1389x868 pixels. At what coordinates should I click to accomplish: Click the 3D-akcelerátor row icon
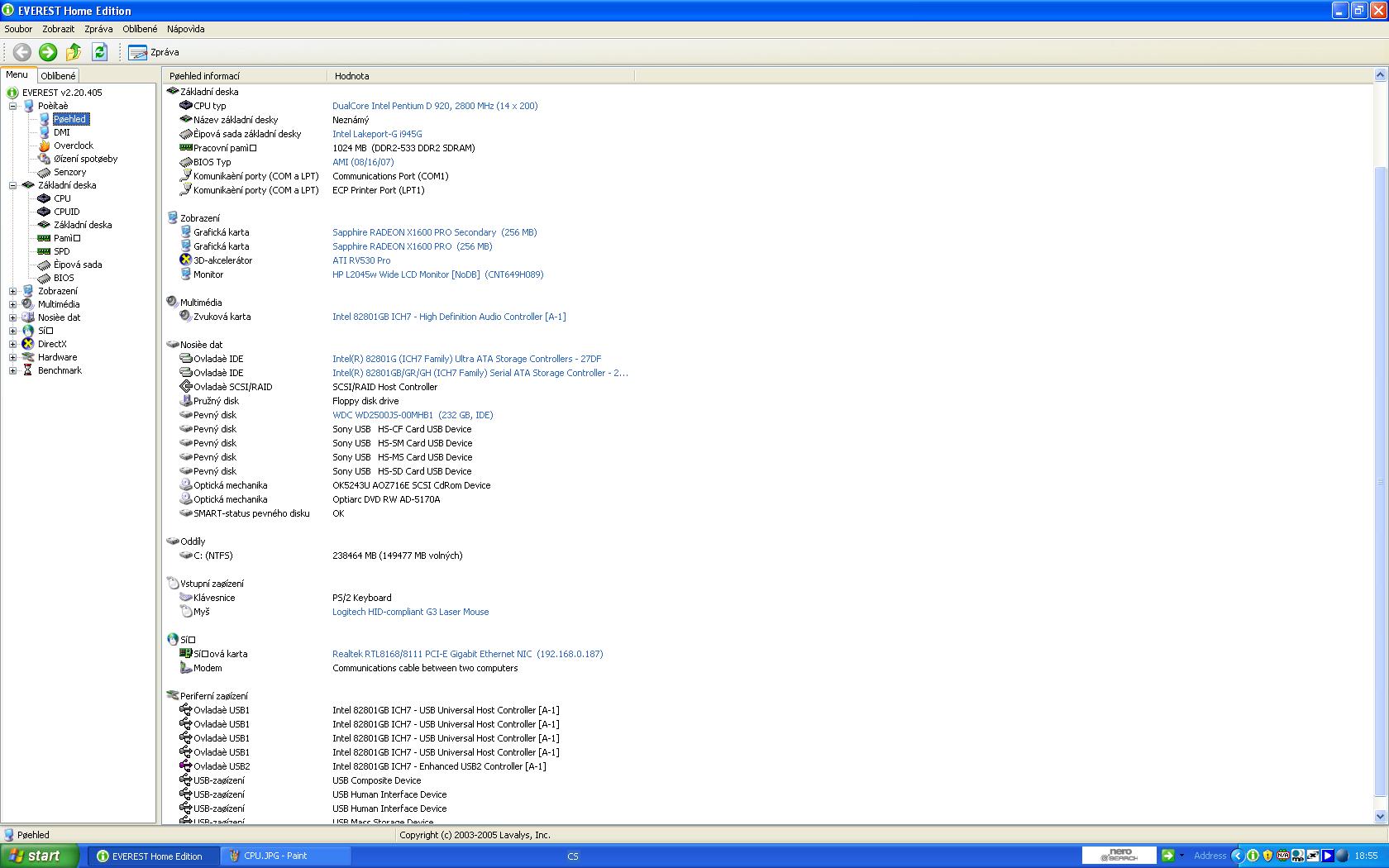186,260
